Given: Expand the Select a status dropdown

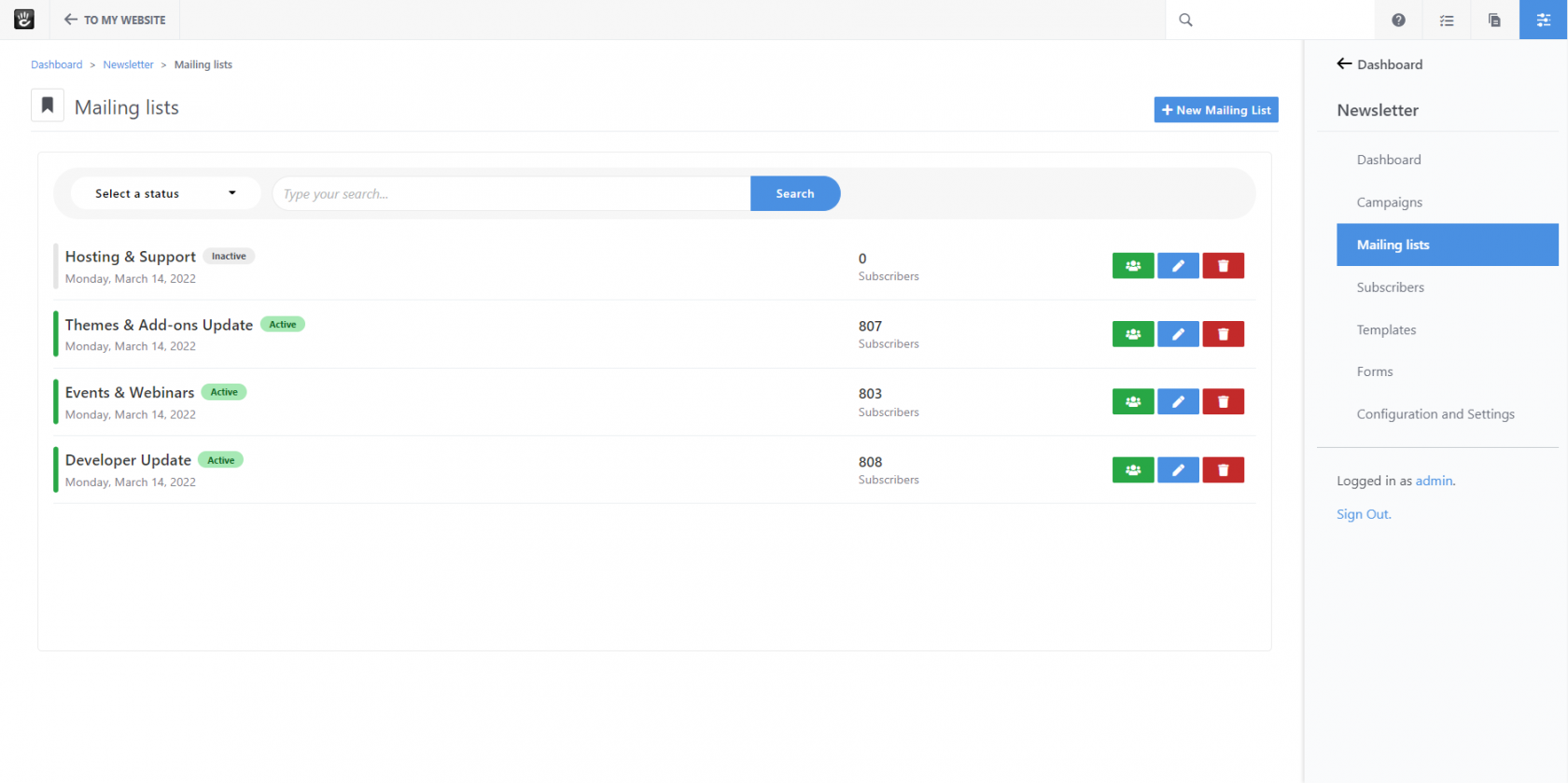Looking at the screenshot, I should pos(165,194).
